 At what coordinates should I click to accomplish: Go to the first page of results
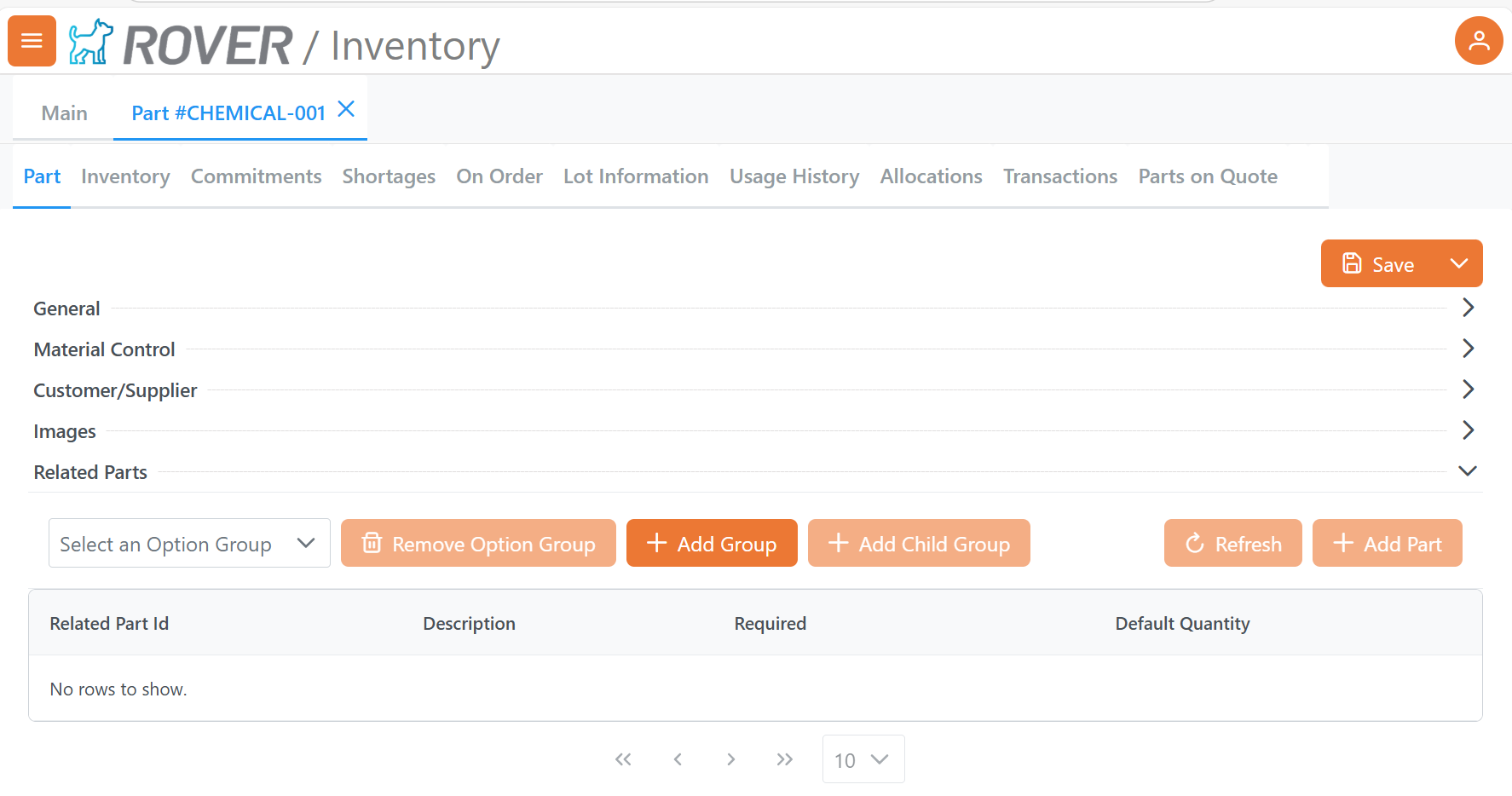point(623,759)
